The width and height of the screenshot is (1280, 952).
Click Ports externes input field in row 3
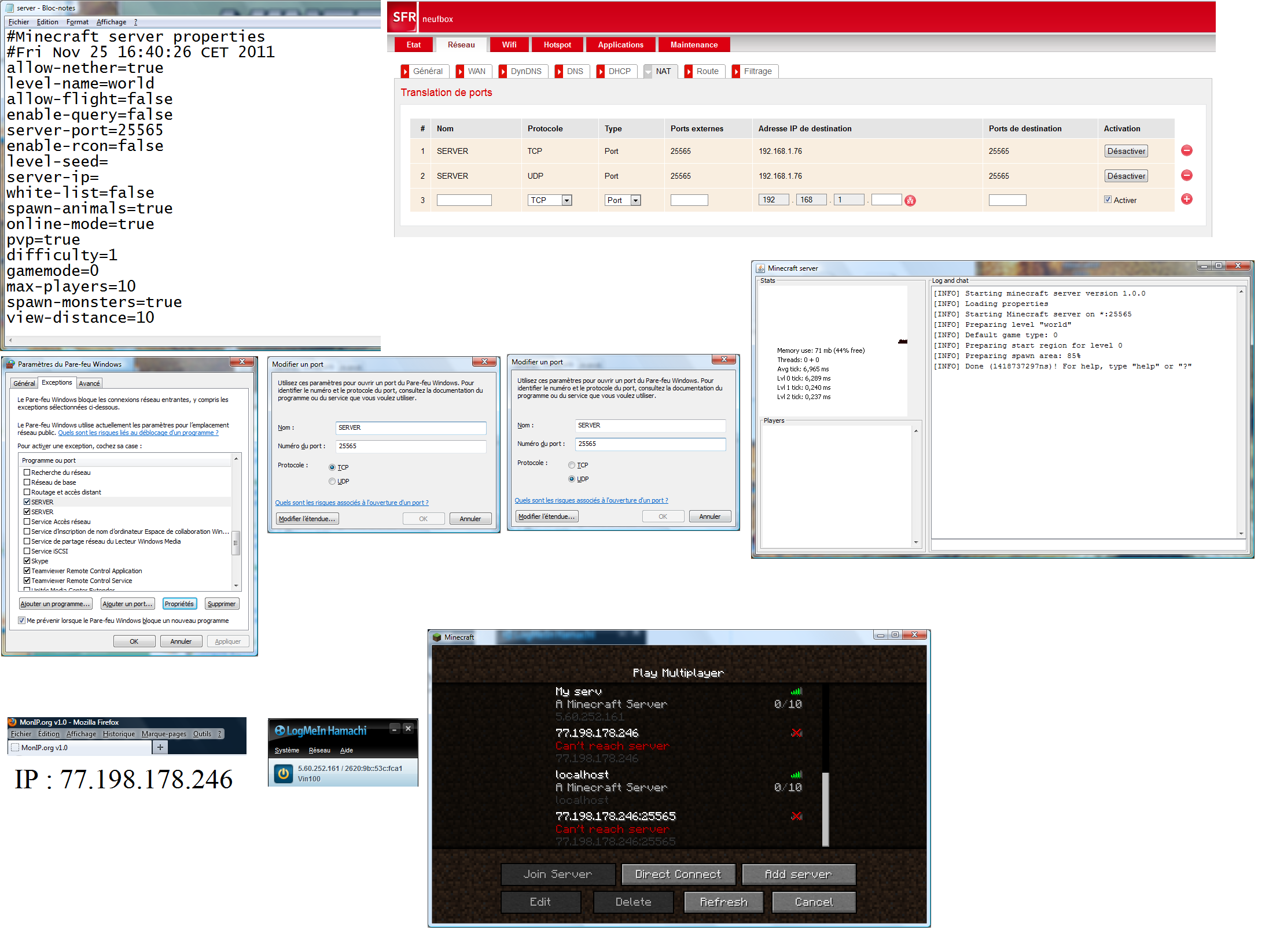(689, 200)
